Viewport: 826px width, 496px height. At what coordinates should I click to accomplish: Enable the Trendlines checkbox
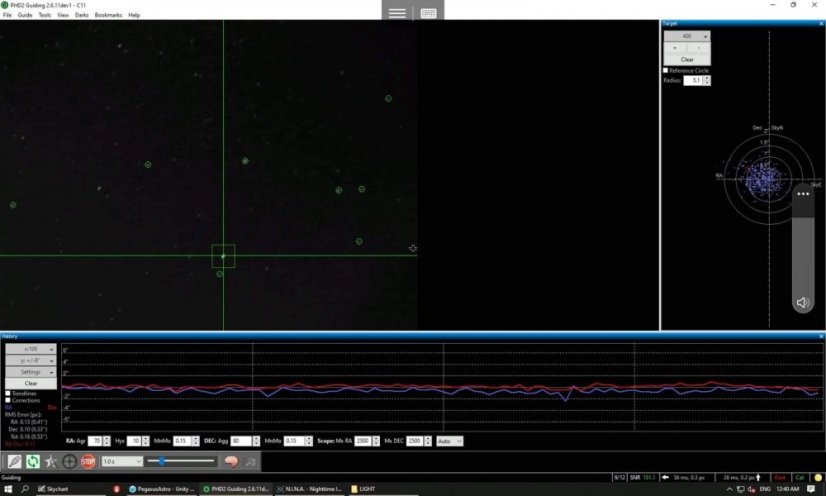click(x=9, y=394)
